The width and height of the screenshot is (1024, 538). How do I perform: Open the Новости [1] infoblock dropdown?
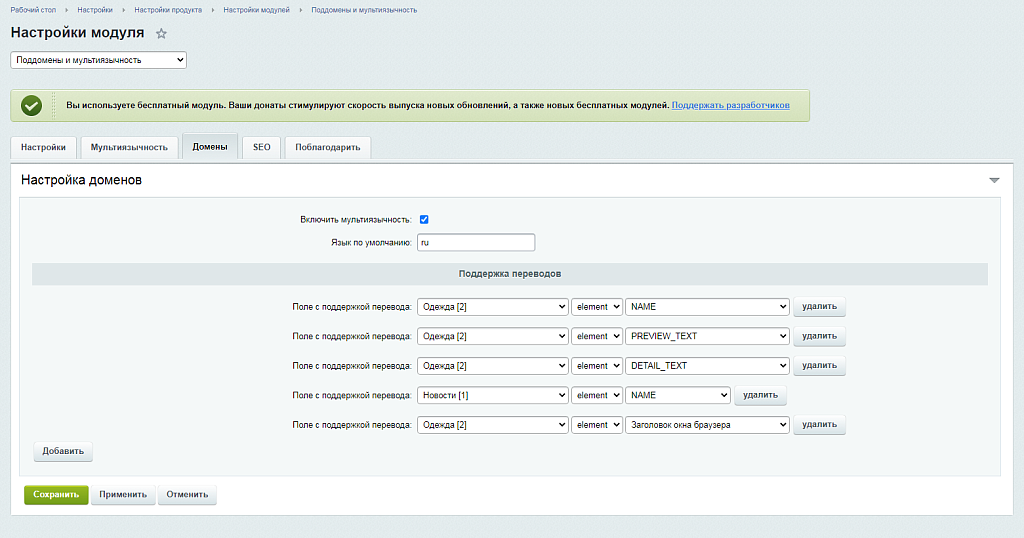492,395
